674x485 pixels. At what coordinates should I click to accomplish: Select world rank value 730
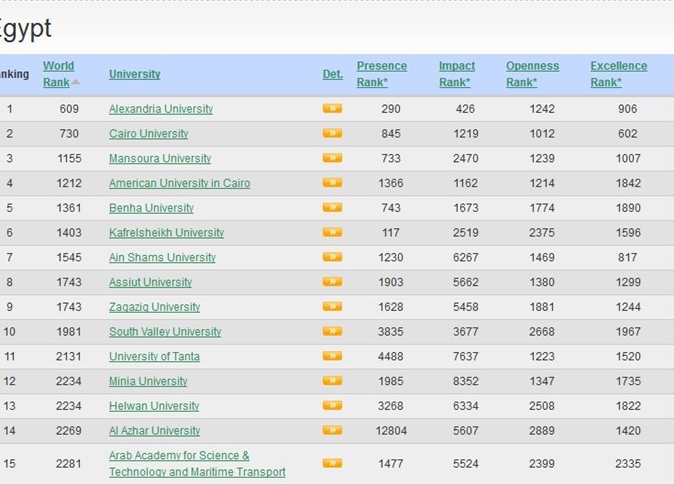point(69,134)
